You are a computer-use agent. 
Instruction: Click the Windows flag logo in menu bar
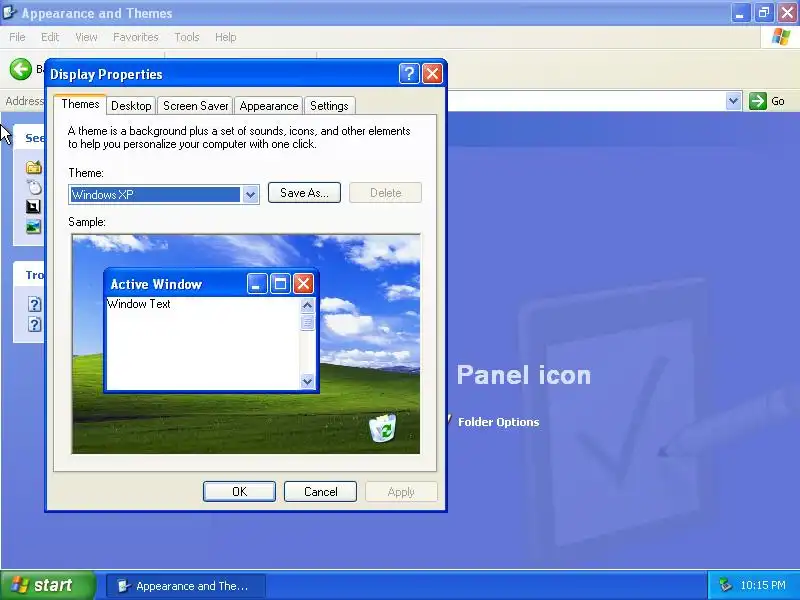tap(781, 37)
